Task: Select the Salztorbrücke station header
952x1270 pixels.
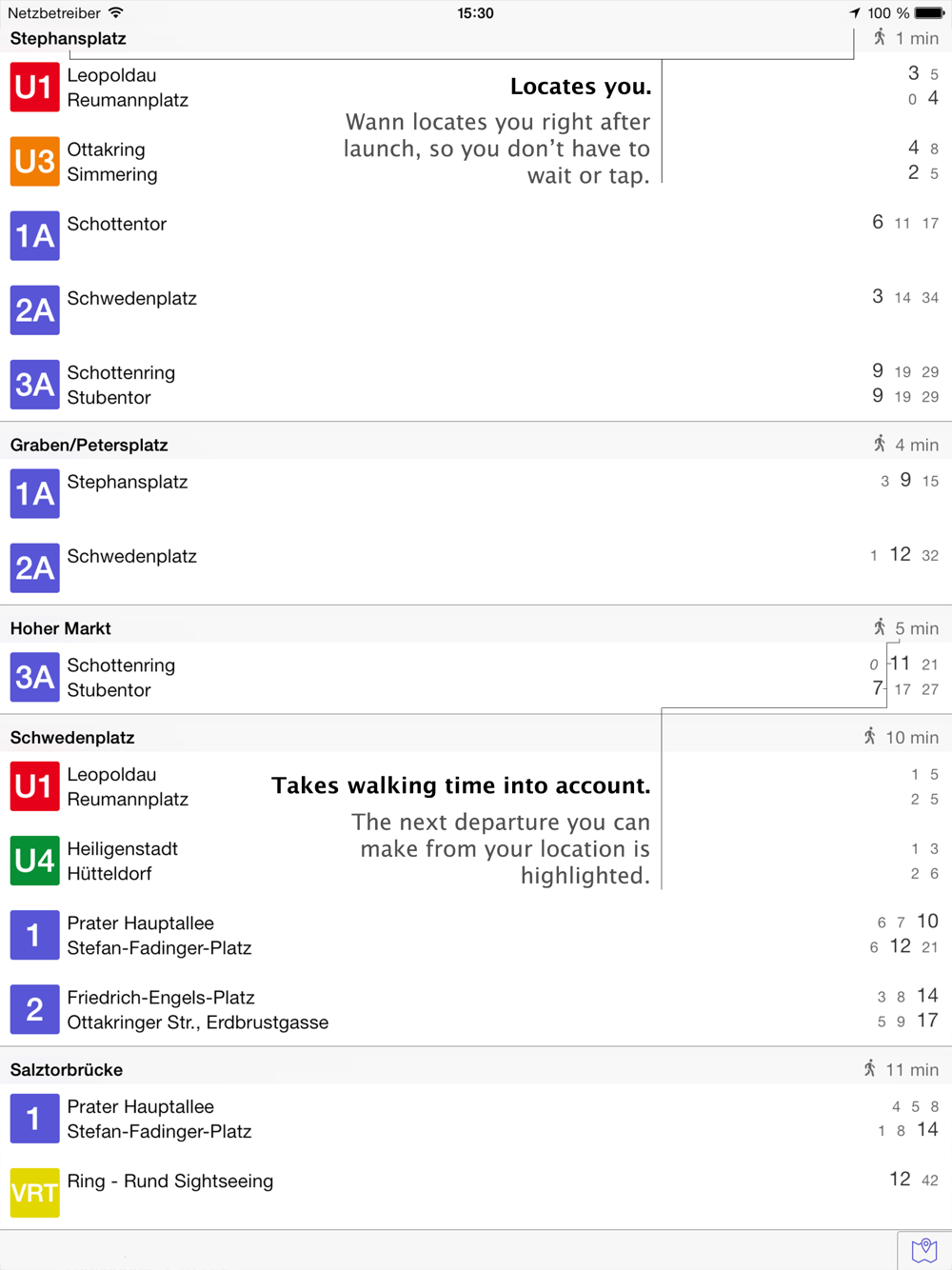Action: 476,1069
